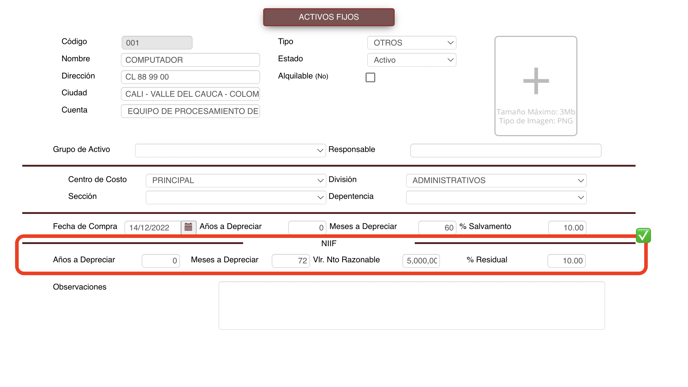Screen dimensions: 688x387
Task: Toggle the Alquilable checkbox
Action: point(370,78)
